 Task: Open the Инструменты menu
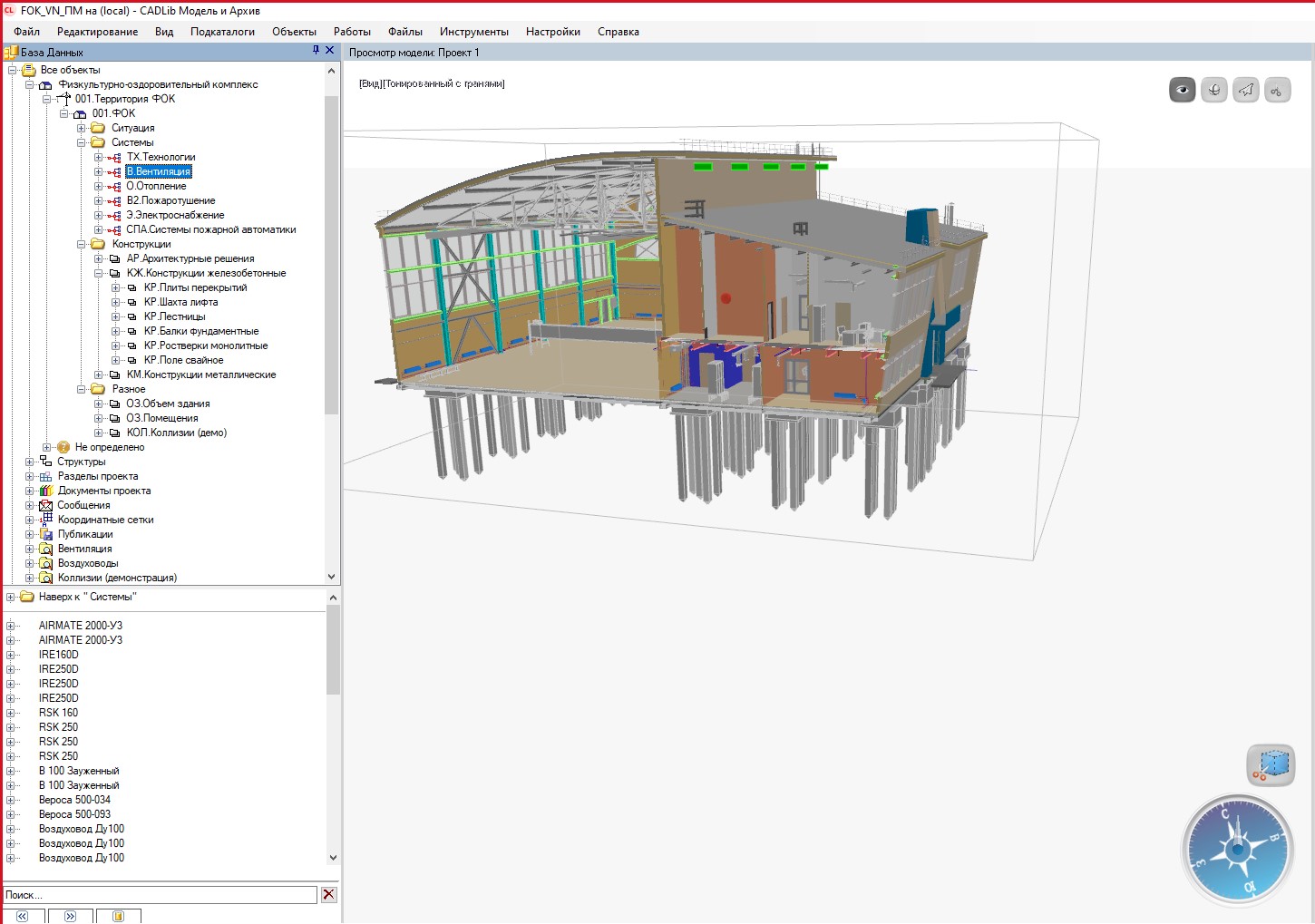tap(473, 32)
